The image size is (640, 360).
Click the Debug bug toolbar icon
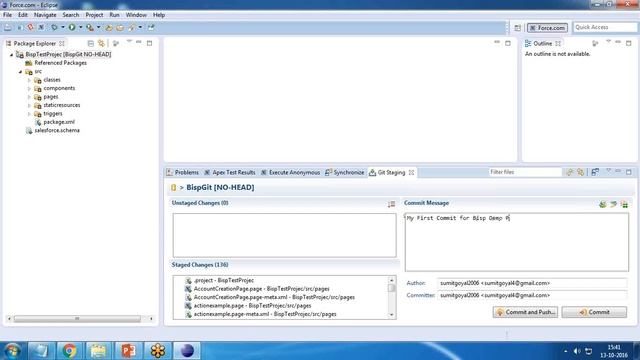pyautogui.click(x=54, y=27)
